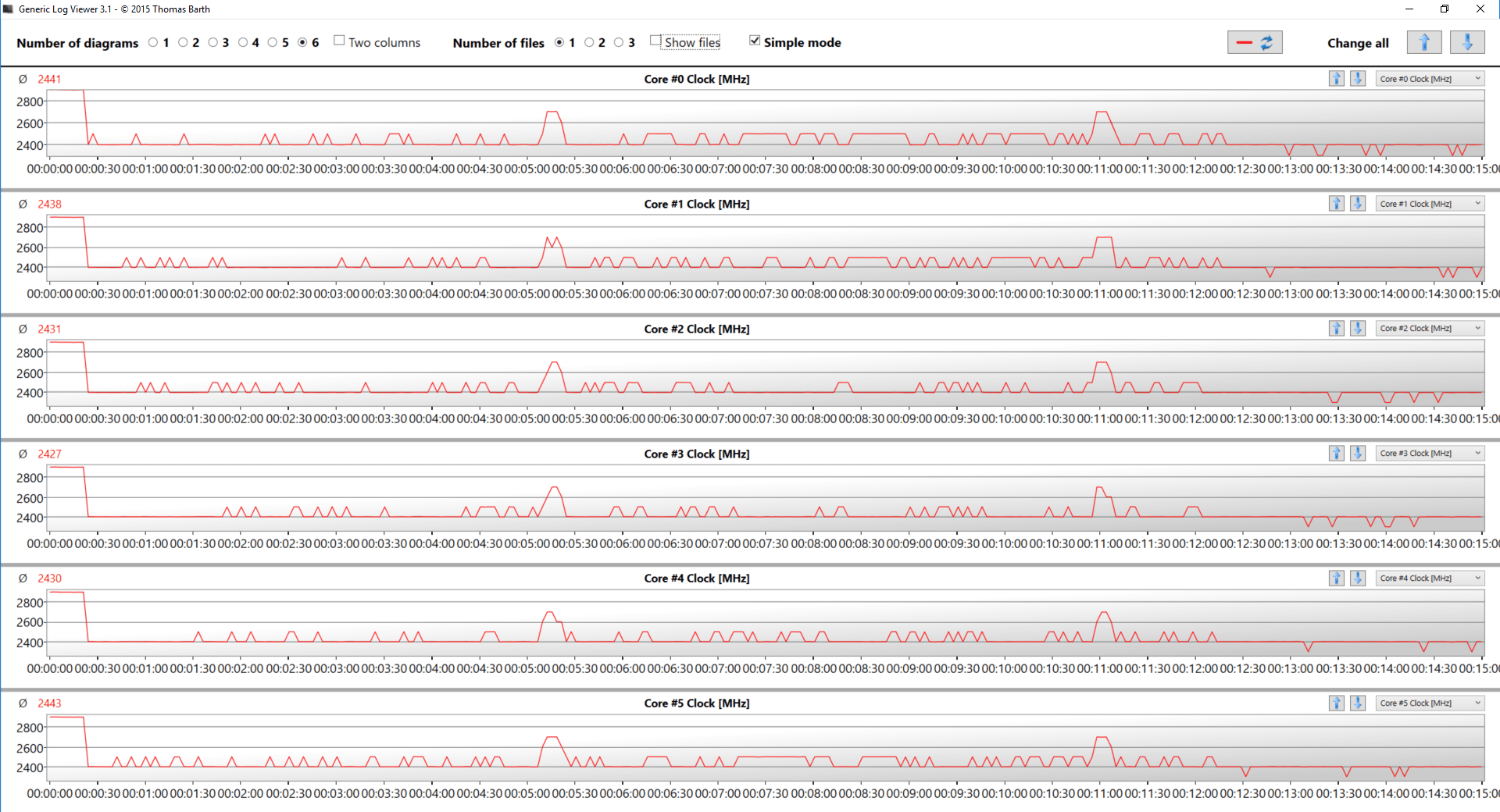This screenshot has height=812, width=1500.
Task: Move Core #3 Clock diagram up
Action: [x=1337, y=453]
